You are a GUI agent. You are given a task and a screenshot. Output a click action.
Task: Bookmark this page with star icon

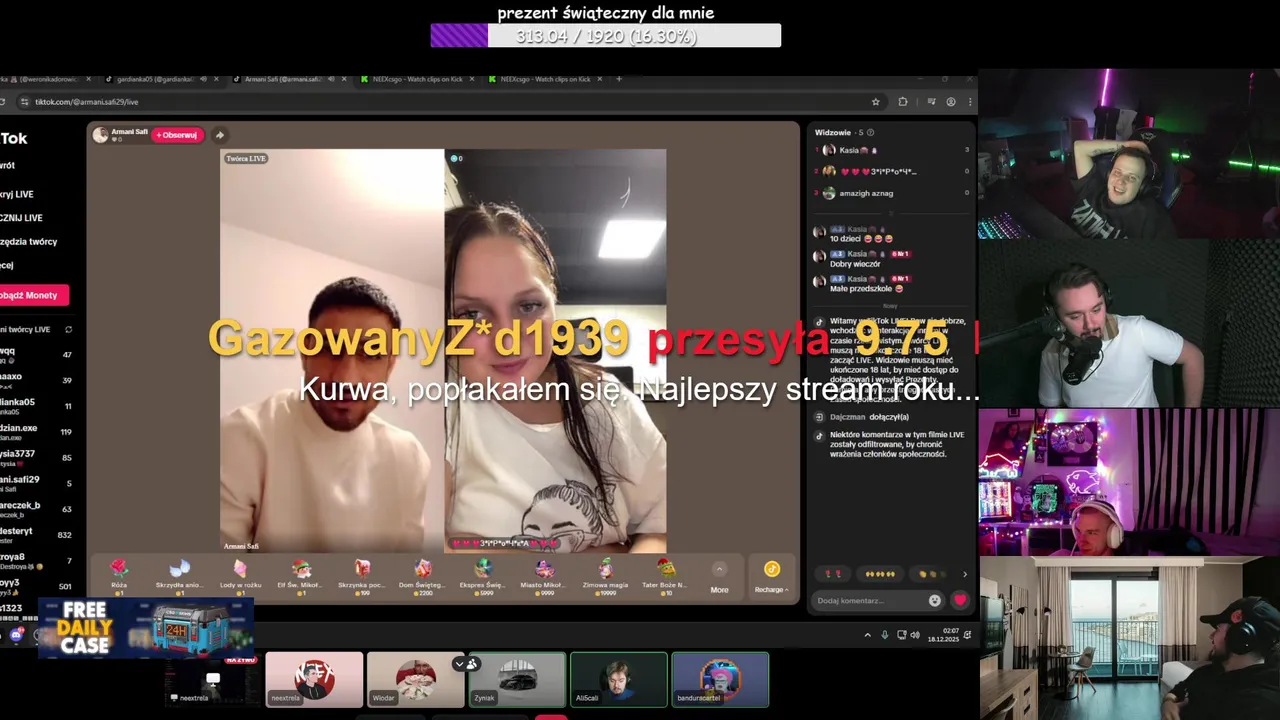pos(876,102)
